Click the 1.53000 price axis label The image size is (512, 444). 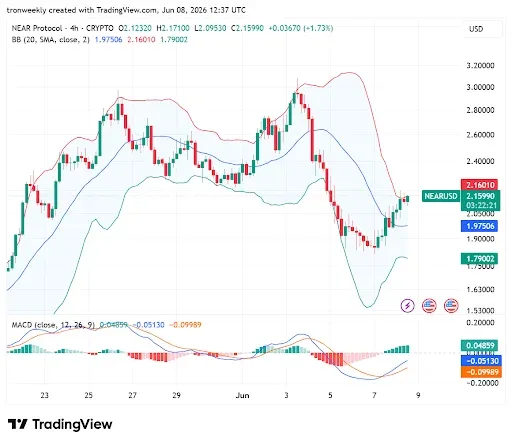point(480,310)
